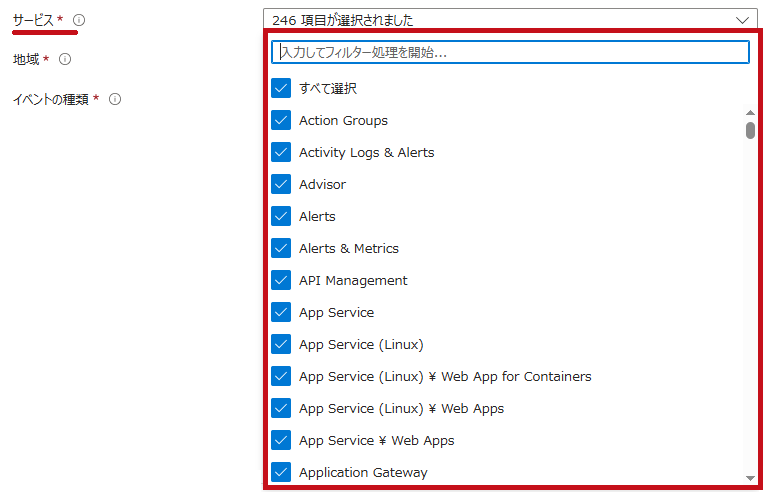The image size is (765, 492).
Task: Uncheck the Advisor checkbox
Action: pos(281,184)
